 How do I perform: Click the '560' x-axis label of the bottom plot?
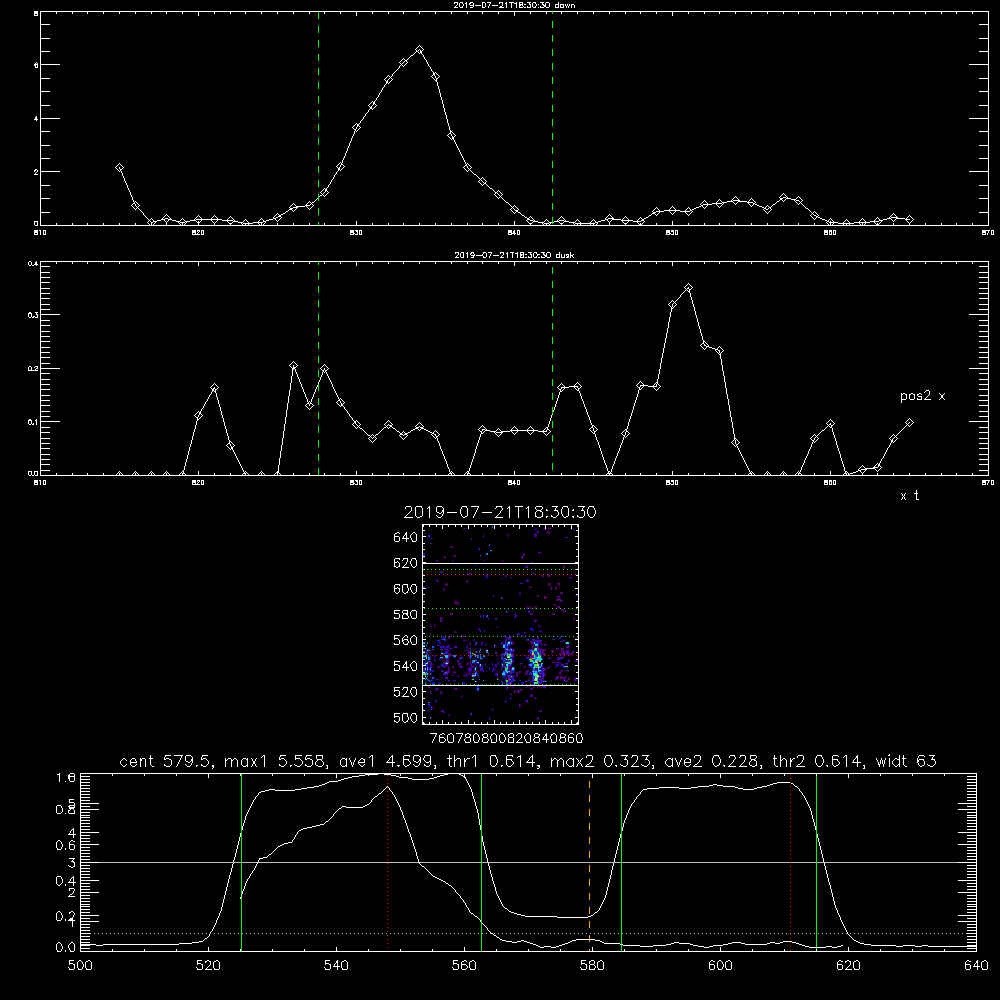(x=464, y=966)
